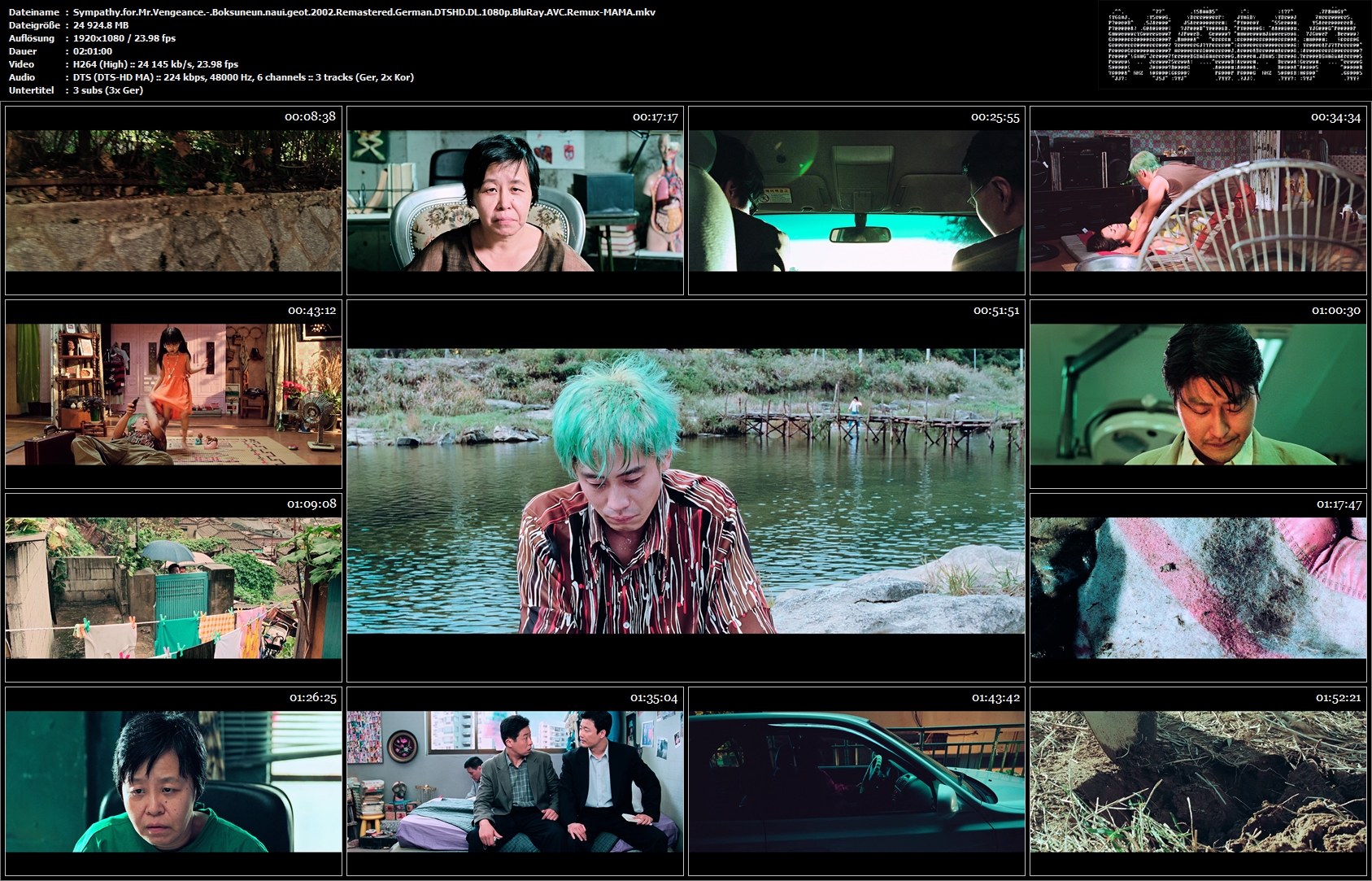Open thumbnail at timestamp 01:35:04
Image resolution: width=1372 pixels, height=881 pixels.
point(515,781)
